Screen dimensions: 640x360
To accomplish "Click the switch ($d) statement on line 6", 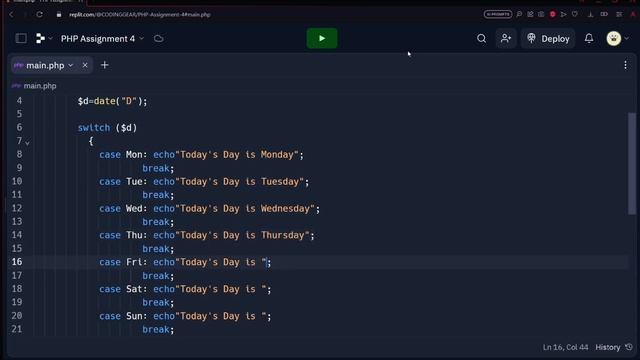I will pos(107,128).
